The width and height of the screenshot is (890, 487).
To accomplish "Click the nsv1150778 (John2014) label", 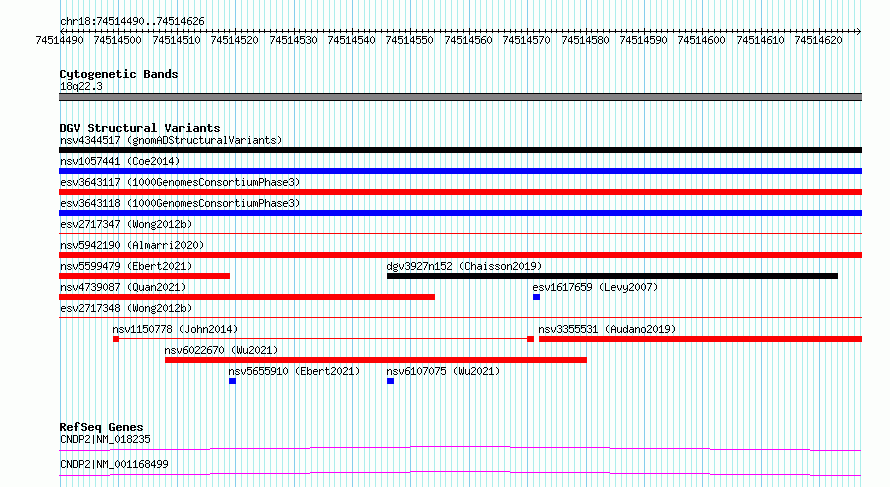I will tap(175, 329).
